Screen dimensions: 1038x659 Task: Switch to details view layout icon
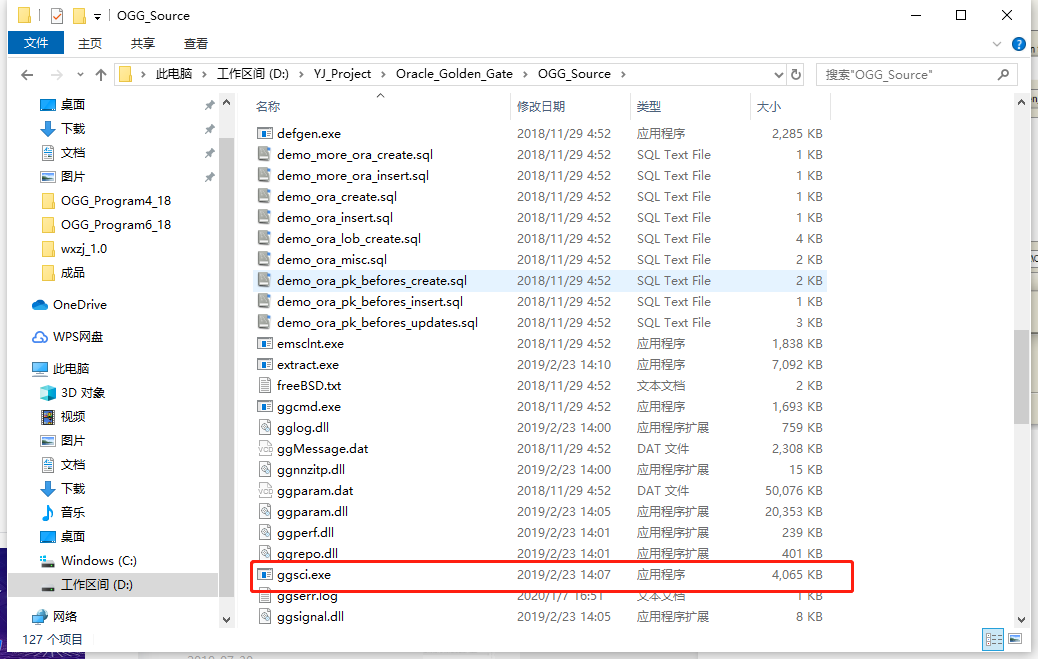[x=994, y=639]
